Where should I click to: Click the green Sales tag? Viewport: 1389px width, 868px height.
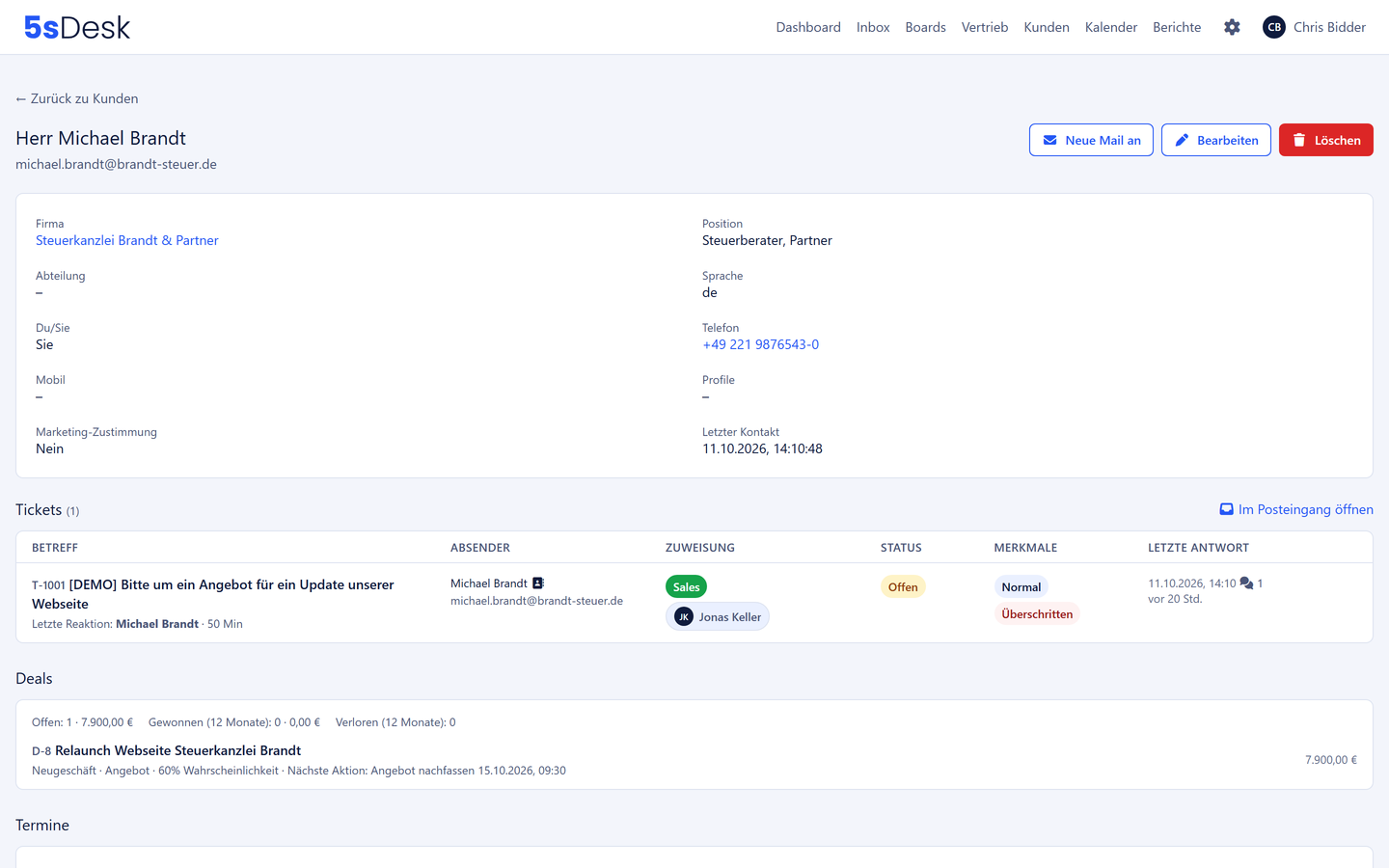point(686,586)
